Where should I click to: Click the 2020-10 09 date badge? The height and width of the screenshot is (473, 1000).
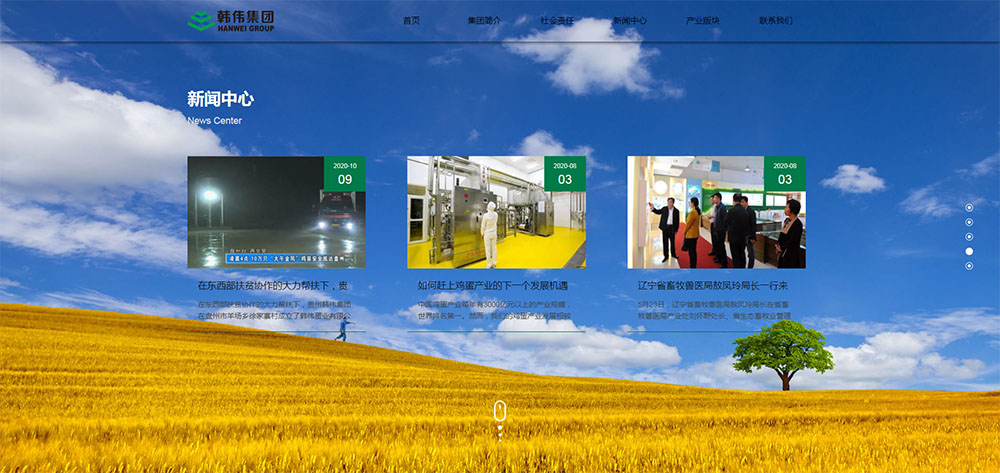coord(344,173)
